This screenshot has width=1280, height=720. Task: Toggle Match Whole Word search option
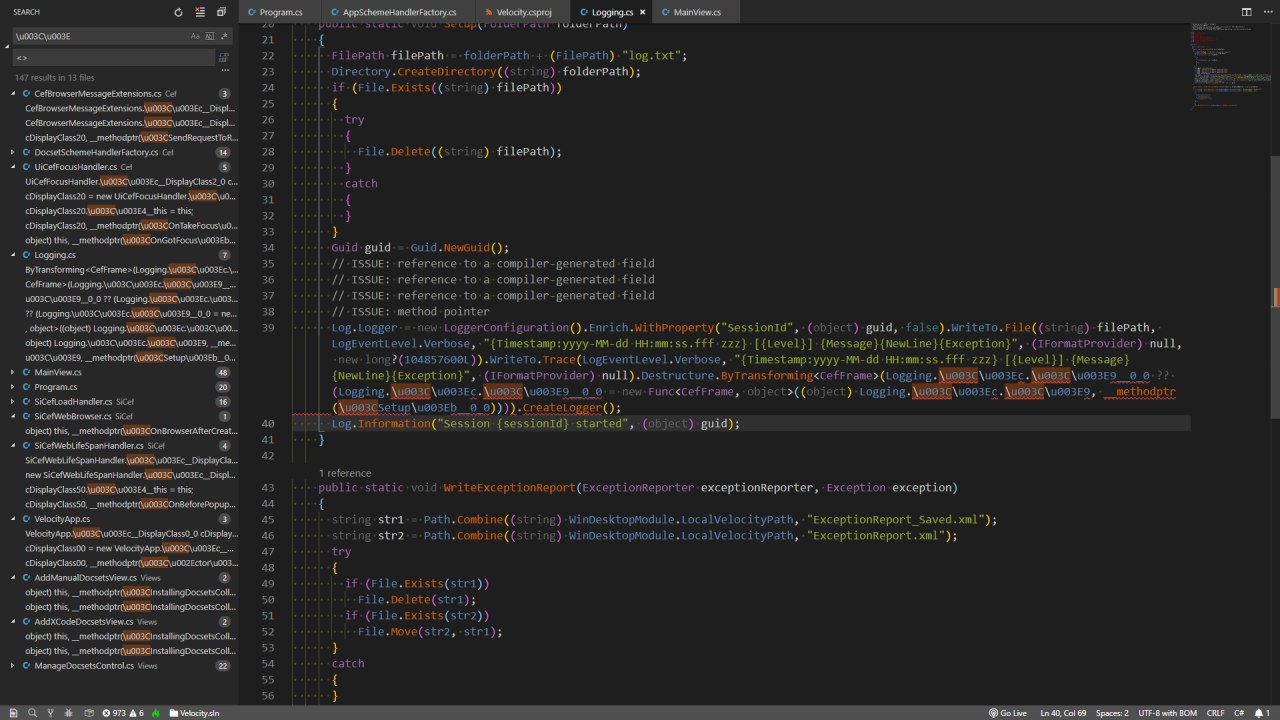(210, 36)
